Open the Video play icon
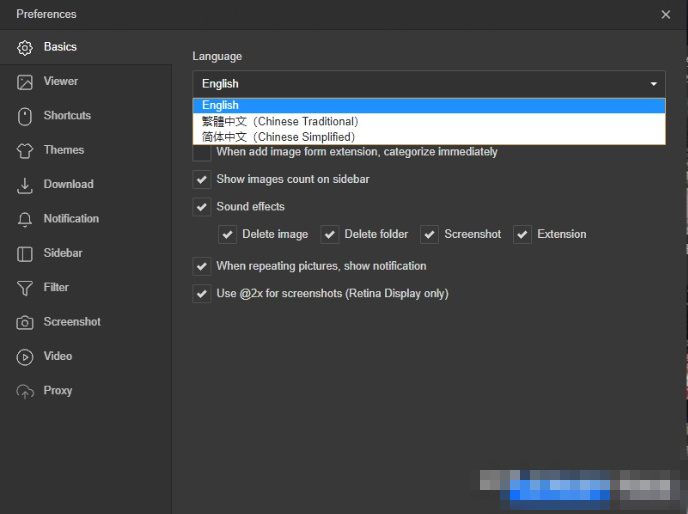 (x=25, y=357)
